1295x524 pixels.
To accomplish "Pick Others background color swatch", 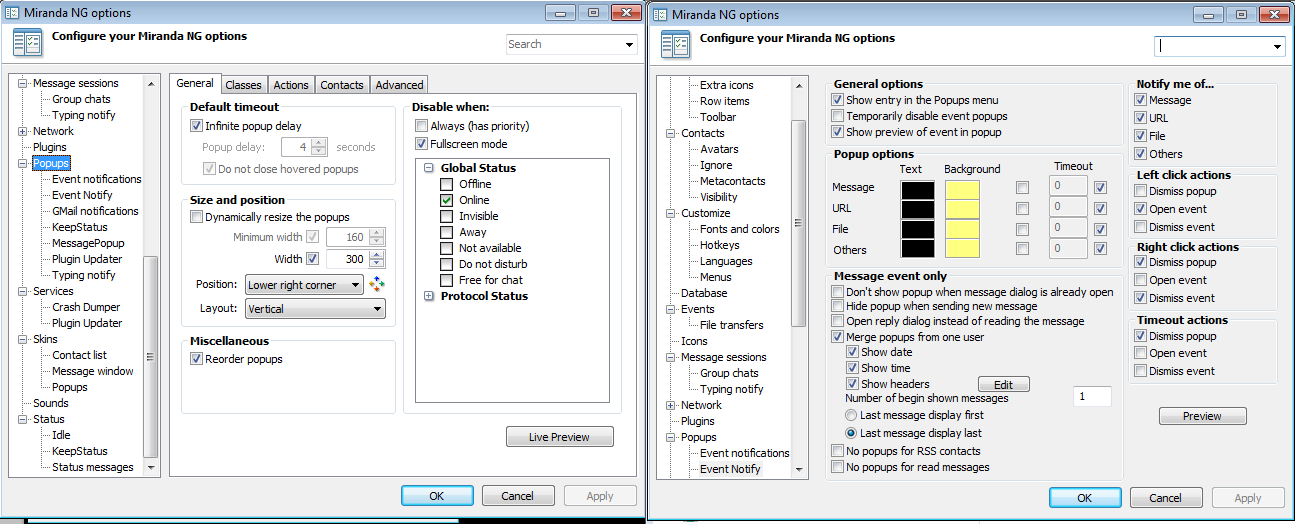I will (x=962, y=249).
